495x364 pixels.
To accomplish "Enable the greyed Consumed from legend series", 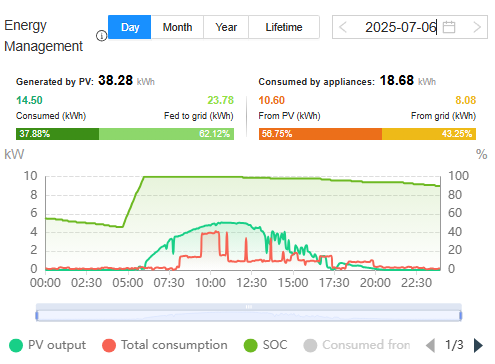I will click(357, 345).
